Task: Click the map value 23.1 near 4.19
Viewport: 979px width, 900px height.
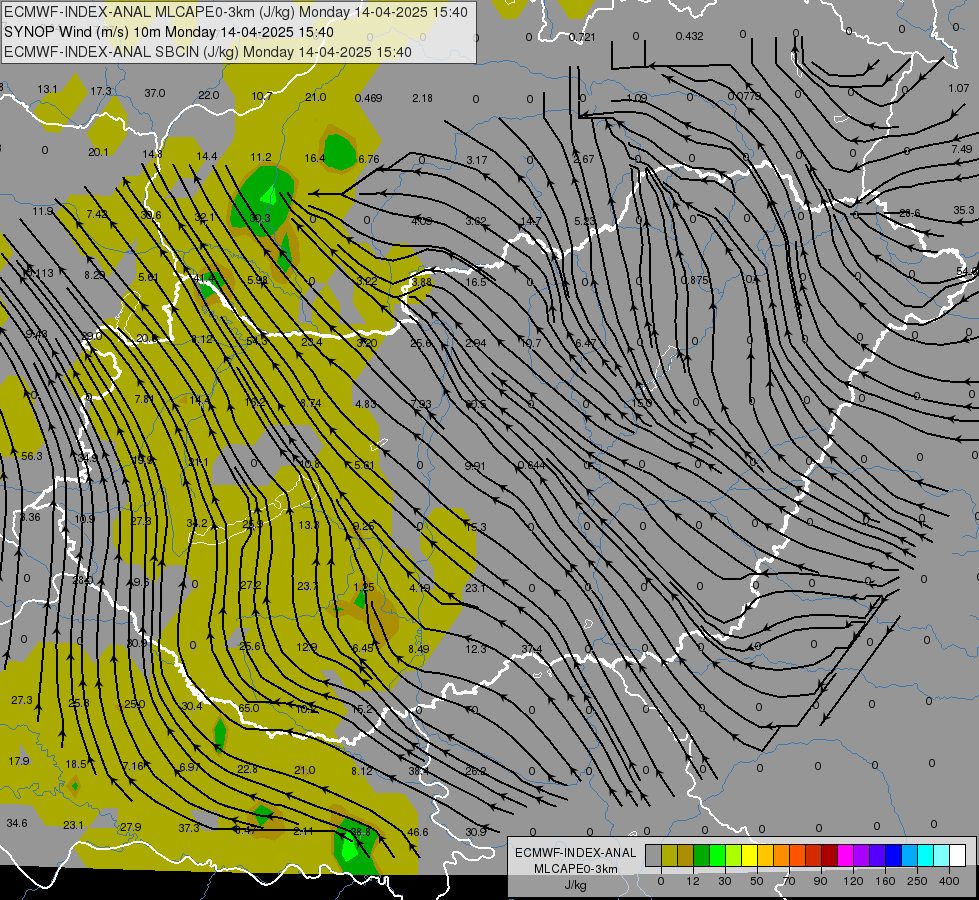Action: tap(476, 588)
